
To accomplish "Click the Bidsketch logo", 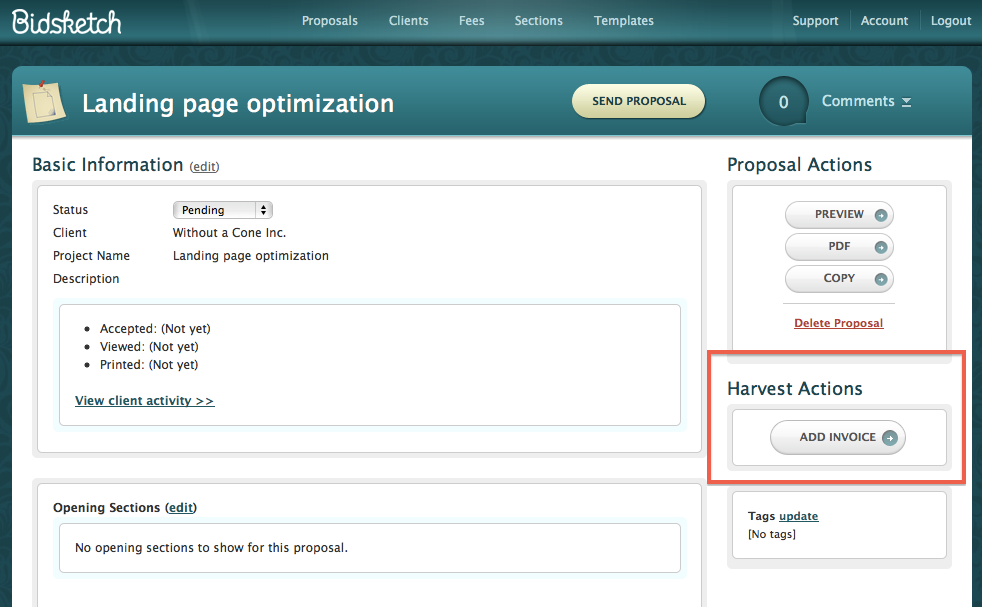I will [66, 22].
